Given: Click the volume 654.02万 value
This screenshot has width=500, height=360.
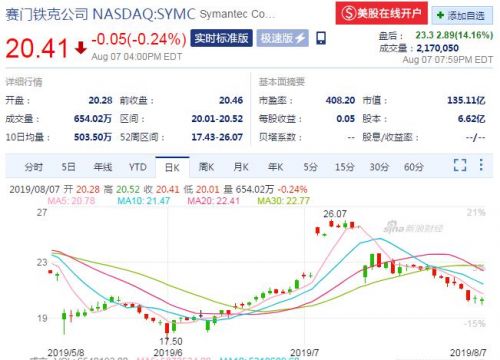Looking at the screenshot, I should (x=93, y=119).
